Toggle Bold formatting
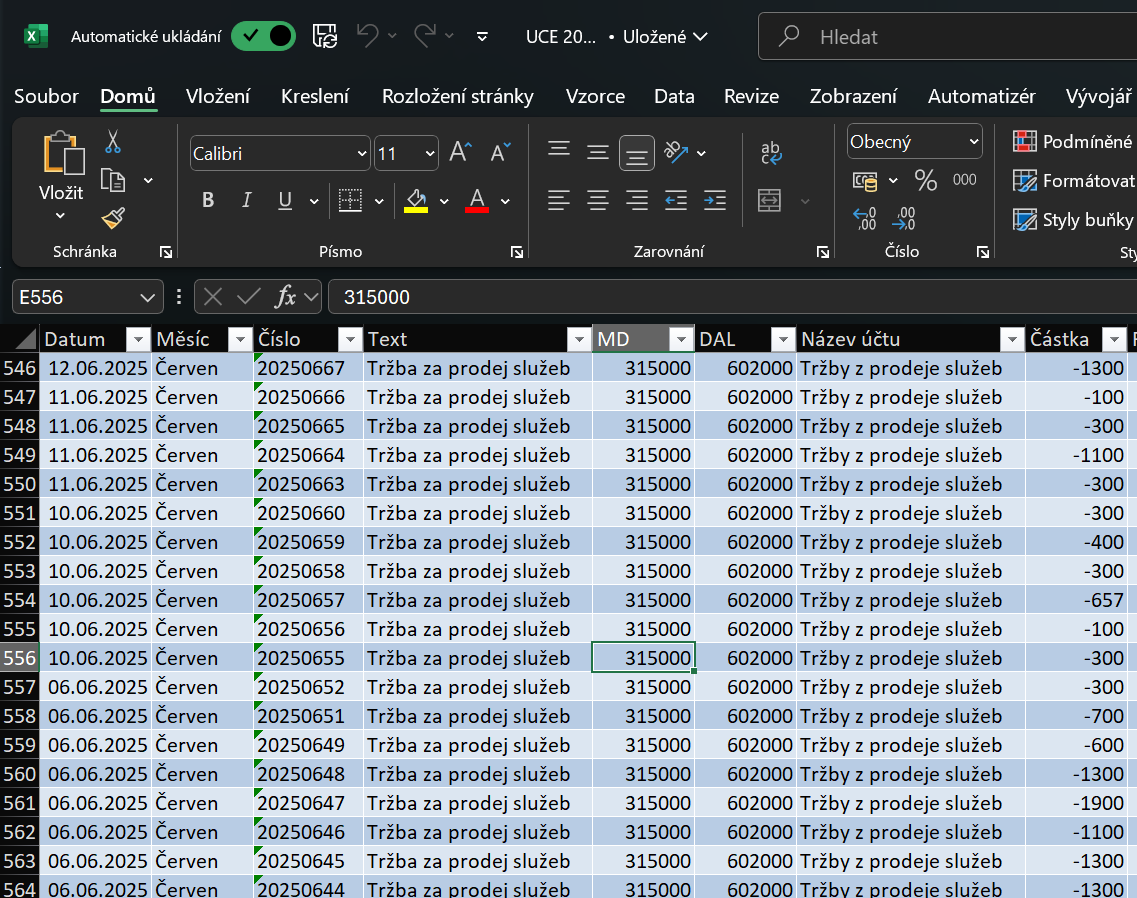This screenshot has height=898, width=1137. 208,201
